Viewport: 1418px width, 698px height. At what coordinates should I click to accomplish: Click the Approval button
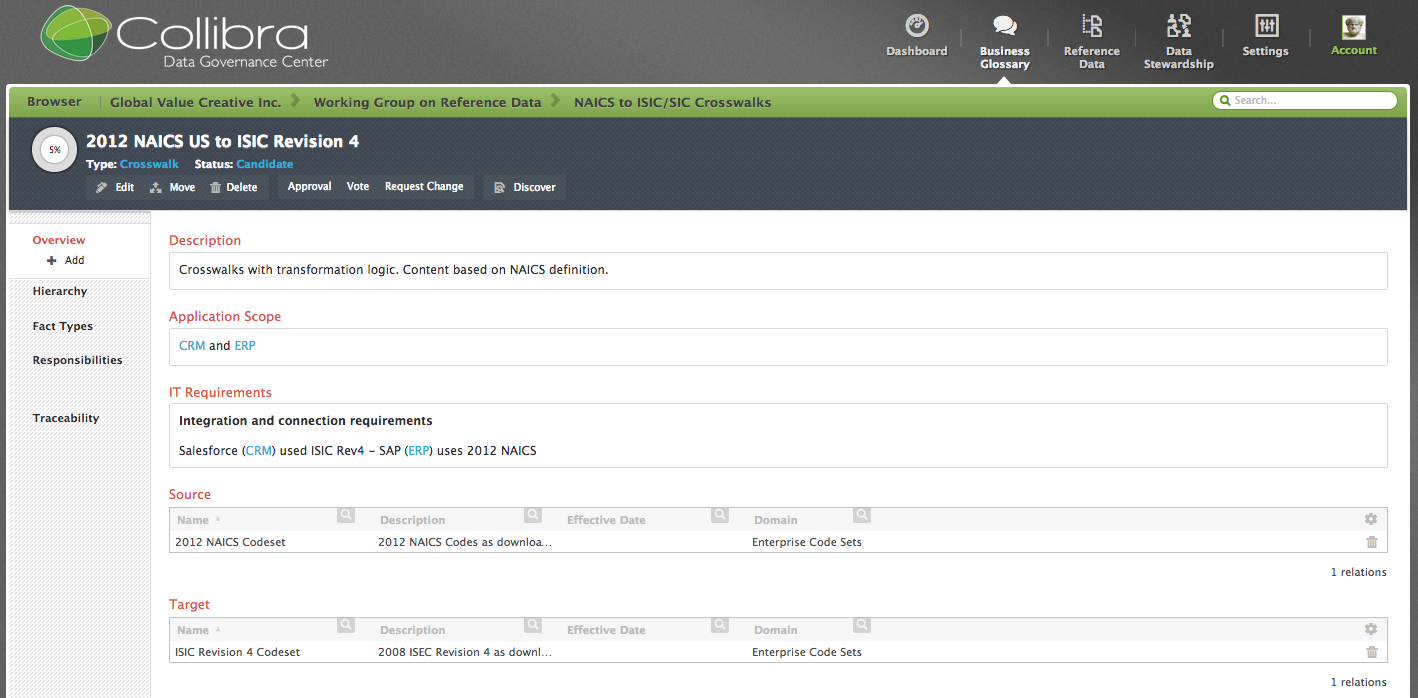tap(309, 186)
